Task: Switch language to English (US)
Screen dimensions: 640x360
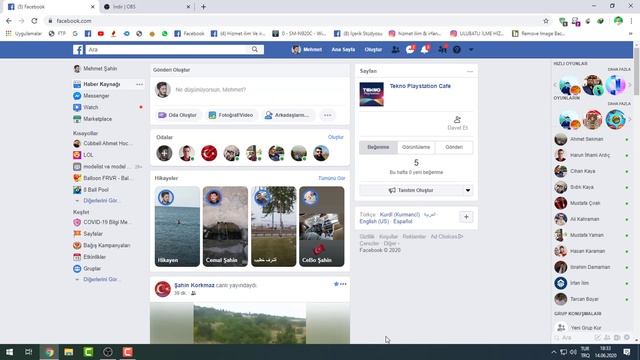Action: [374, 222]
